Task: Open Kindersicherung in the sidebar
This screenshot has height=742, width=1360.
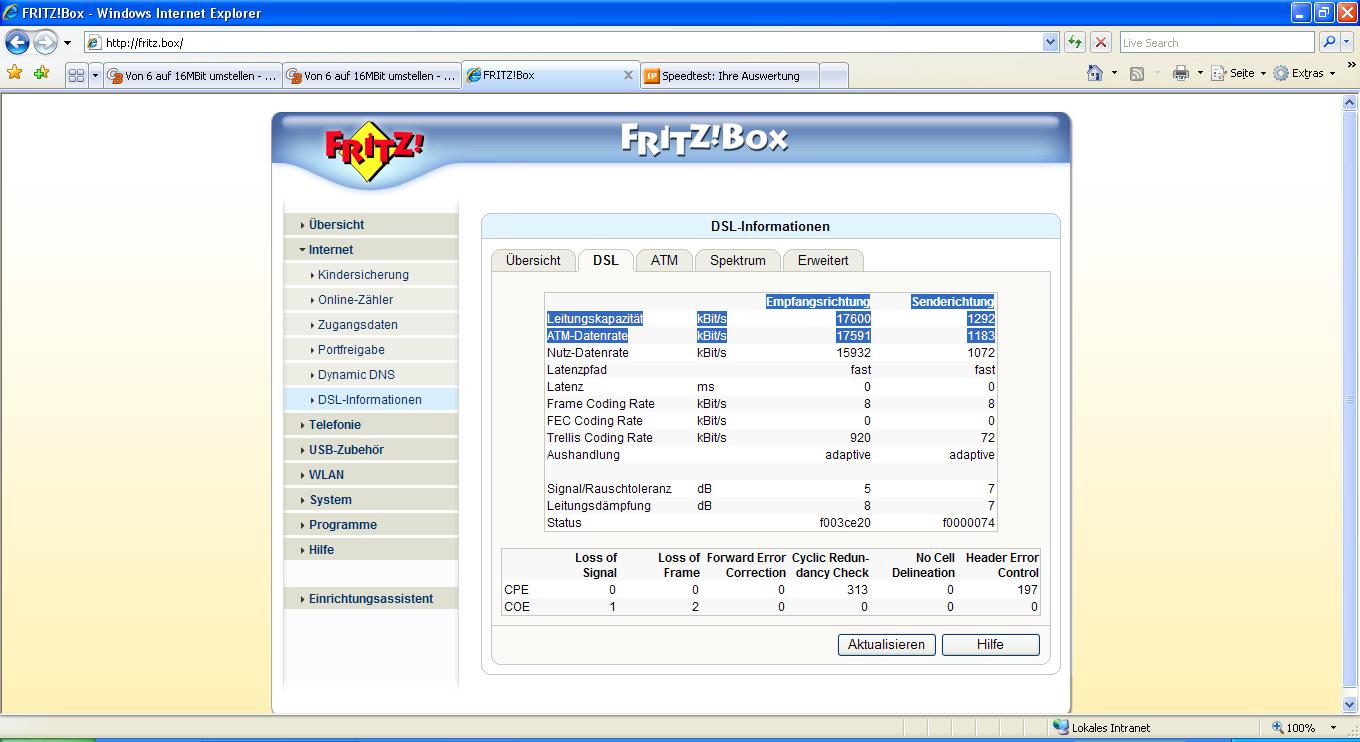Action: click(x=370, y=275)
